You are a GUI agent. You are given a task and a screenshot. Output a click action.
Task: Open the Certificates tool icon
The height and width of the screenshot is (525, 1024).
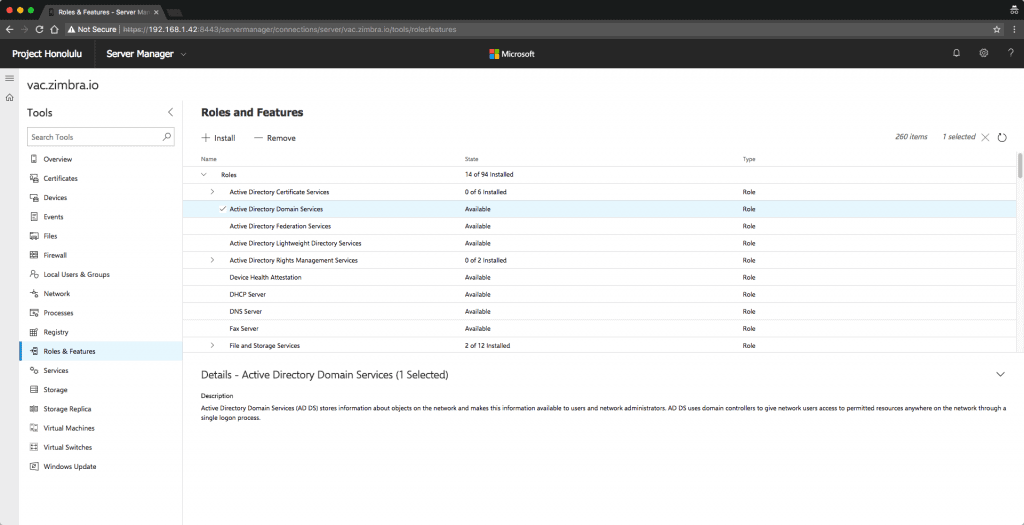[34, 178]
